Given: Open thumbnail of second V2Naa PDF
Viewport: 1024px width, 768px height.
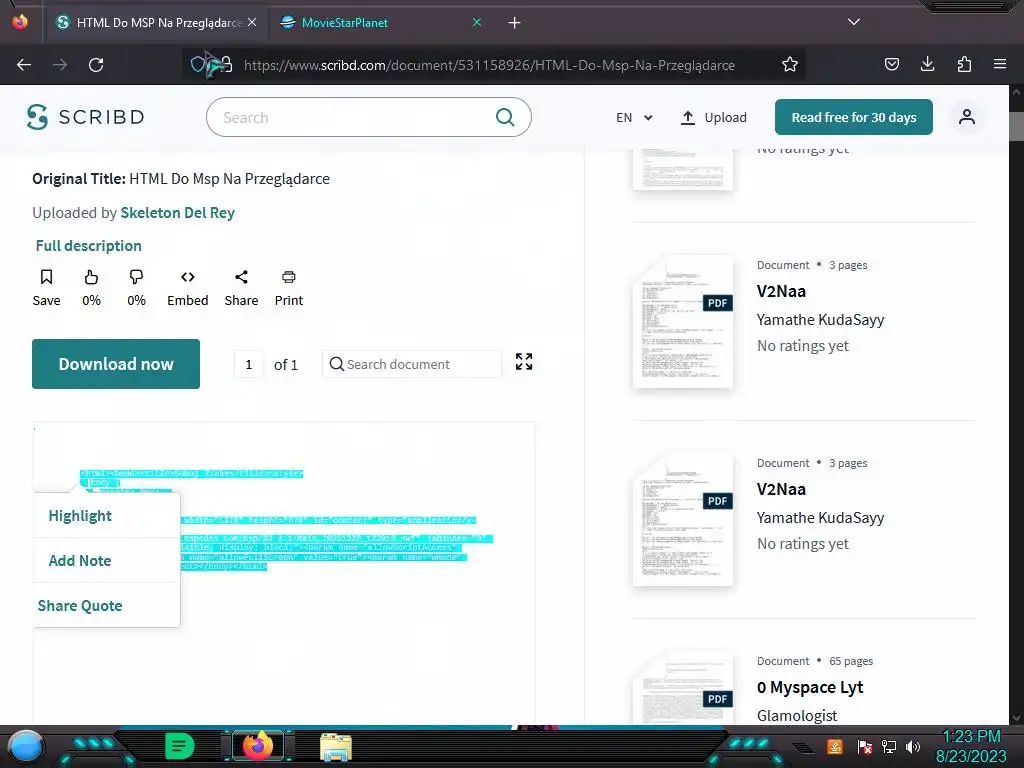Looking at the screenshot, I should coord(683,519).
